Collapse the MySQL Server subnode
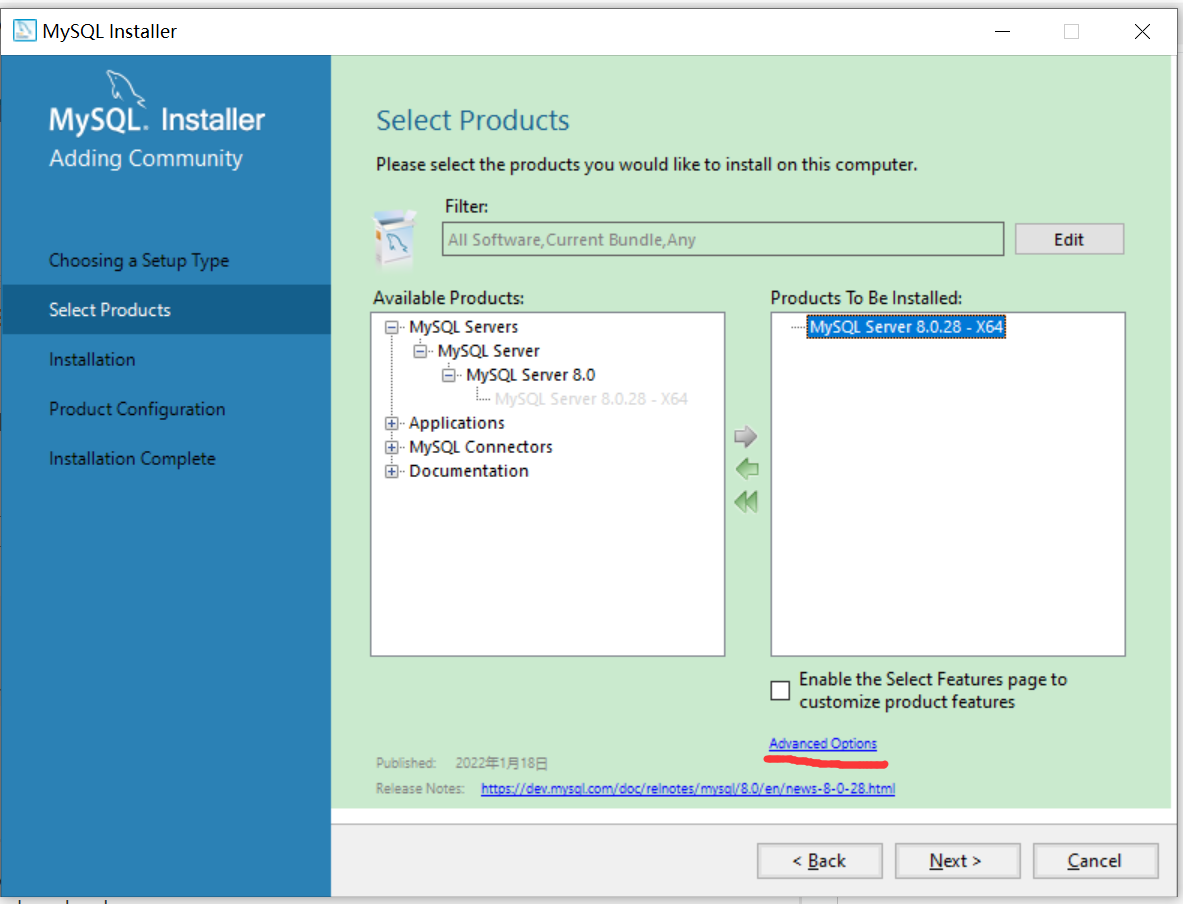 click(x=419, y=352)
